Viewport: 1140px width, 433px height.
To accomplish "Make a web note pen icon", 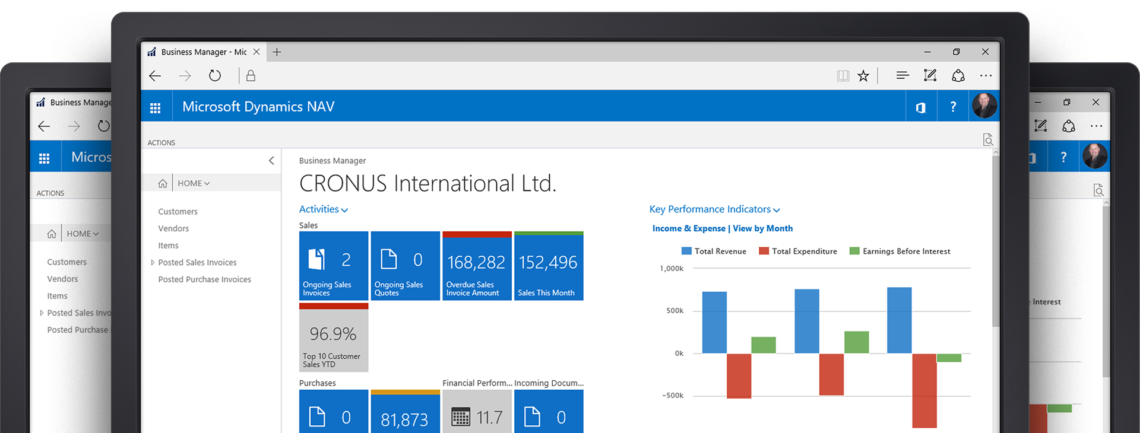I will click(x=929, y=75).
